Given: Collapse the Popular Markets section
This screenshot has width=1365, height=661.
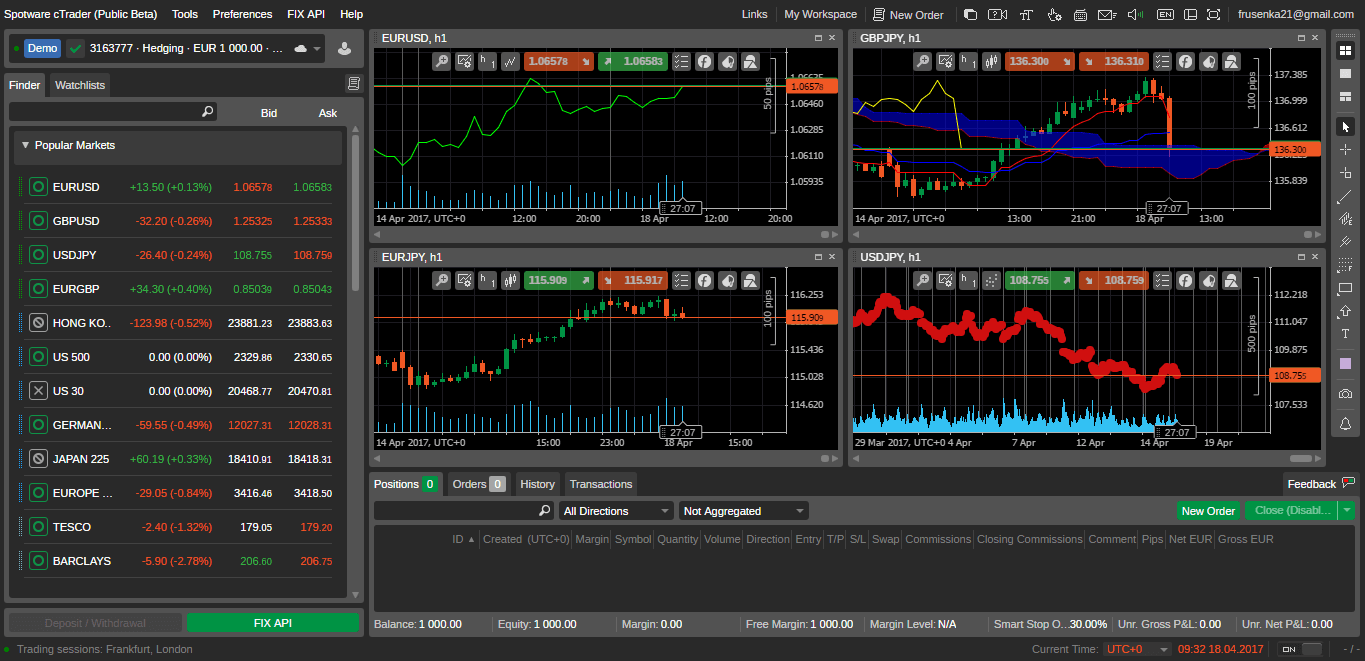Looking at the screenshot, I should 26,145.
